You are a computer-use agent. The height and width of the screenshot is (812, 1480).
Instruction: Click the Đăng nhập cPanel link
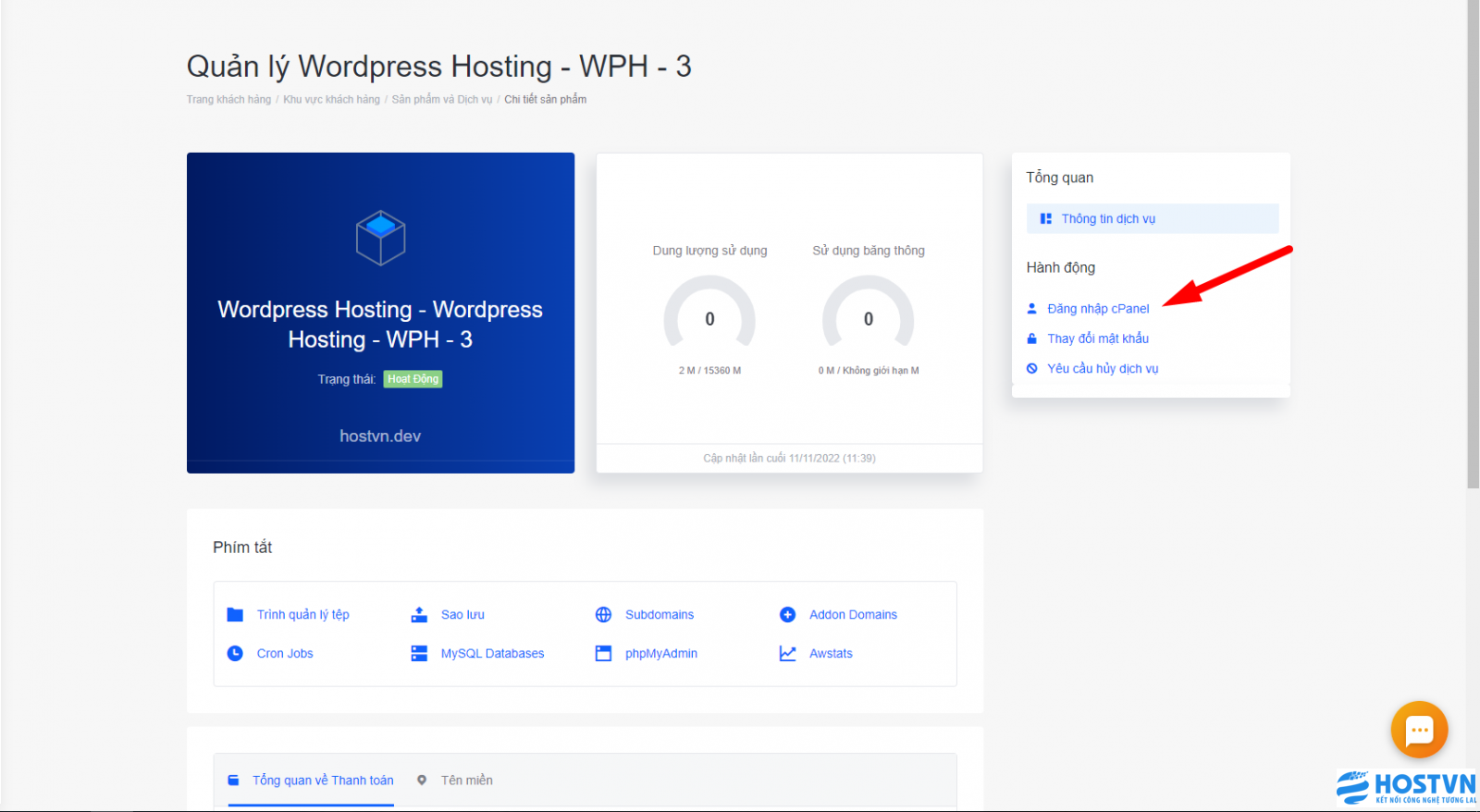[x=1098, y=309]
